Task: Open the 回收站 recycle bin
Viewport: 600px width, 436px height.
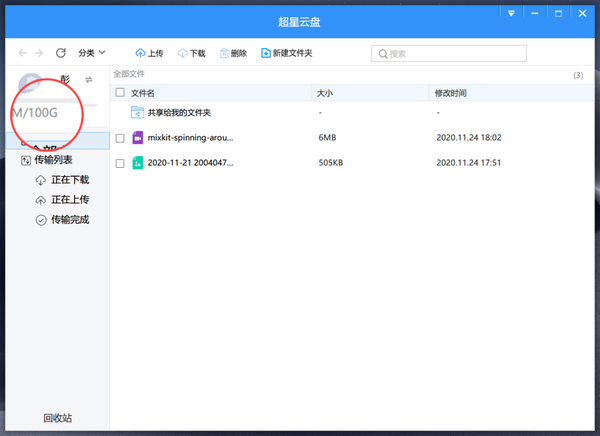Action: click(x=57, y=418)
